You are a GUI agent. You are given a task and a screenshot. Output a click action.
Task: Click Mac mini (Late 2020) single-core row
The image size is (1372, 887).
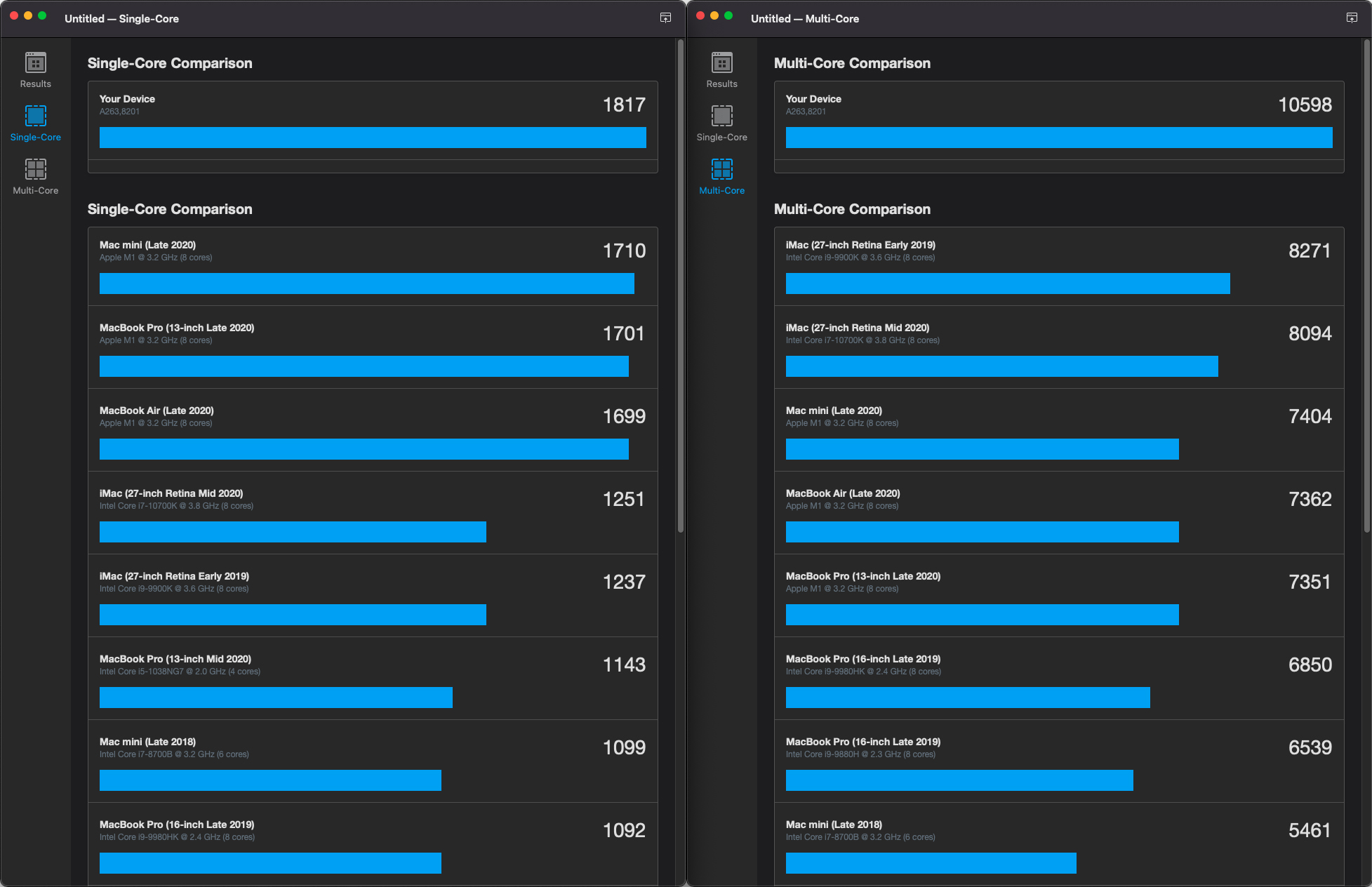point(373,267)
